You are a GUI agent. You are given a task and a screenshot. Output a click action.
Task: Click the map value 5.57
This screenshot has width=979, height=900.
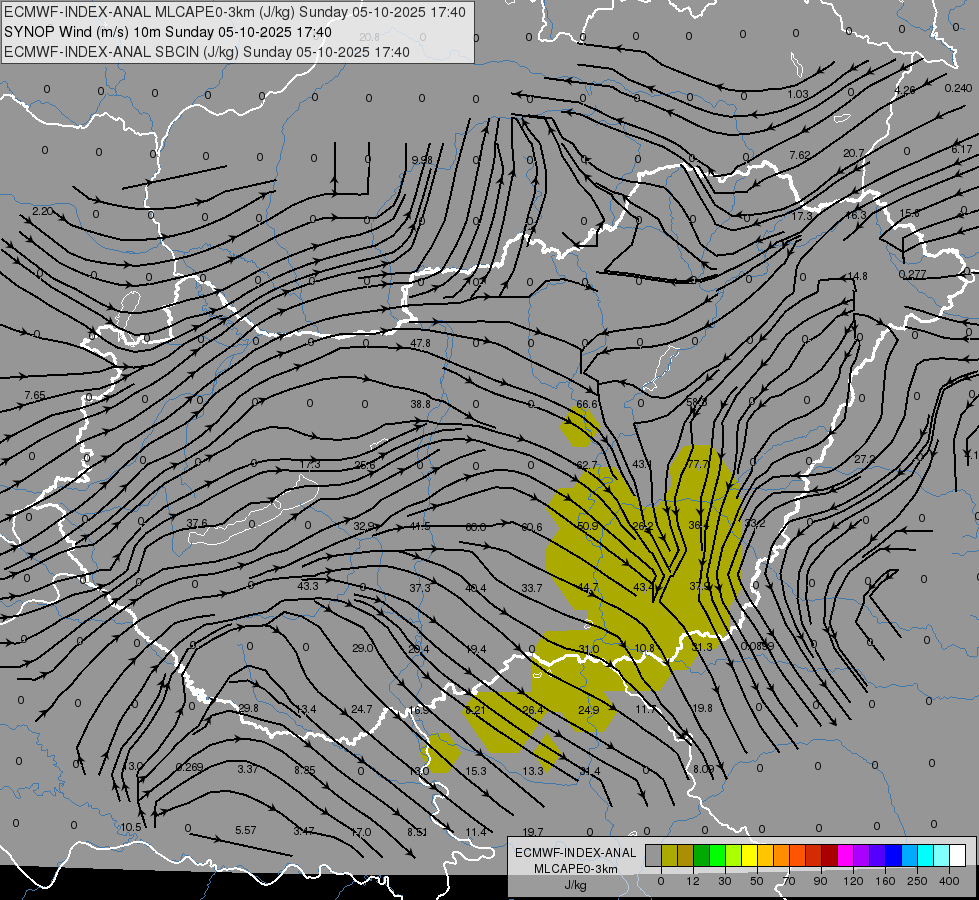click(245, 830)
